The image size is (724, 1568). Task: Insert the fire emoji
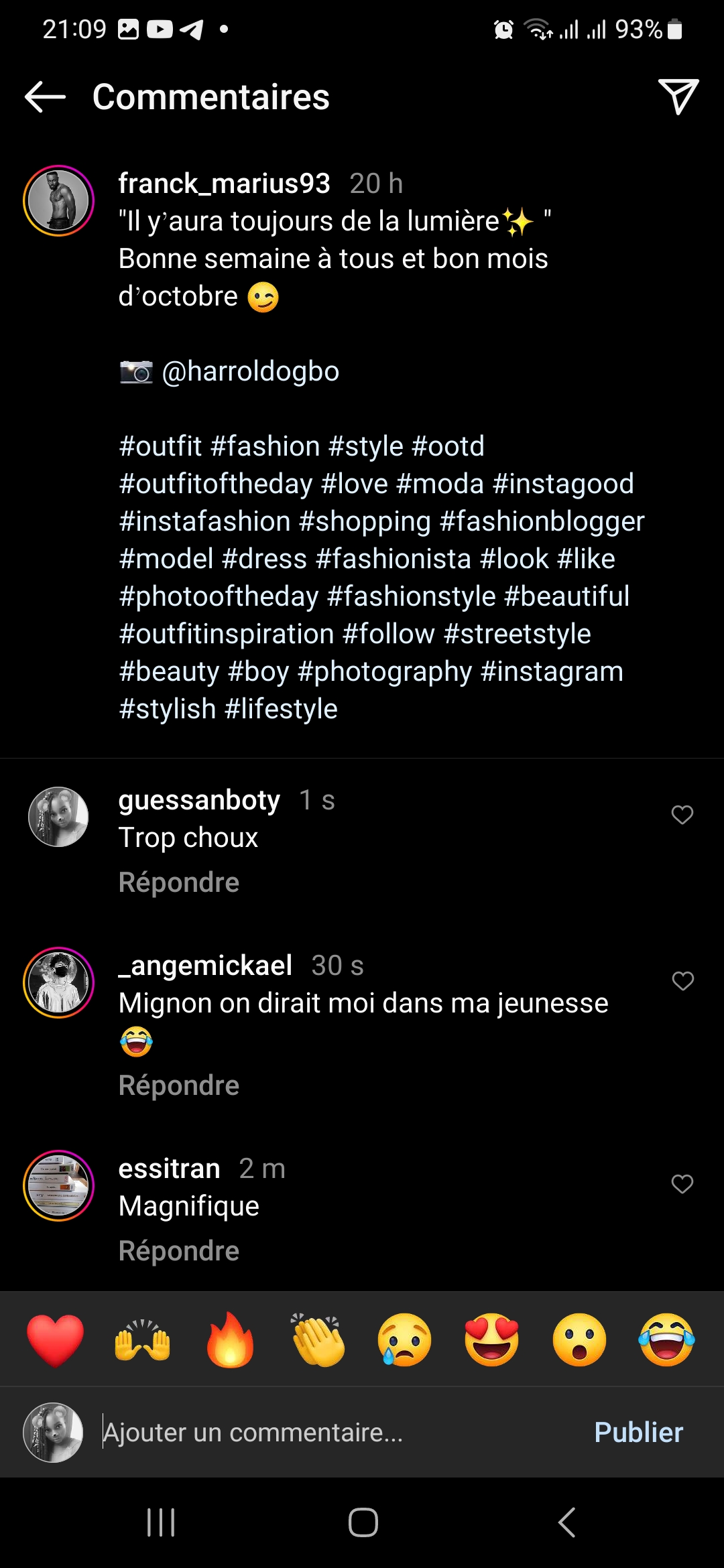[230, 1340]
